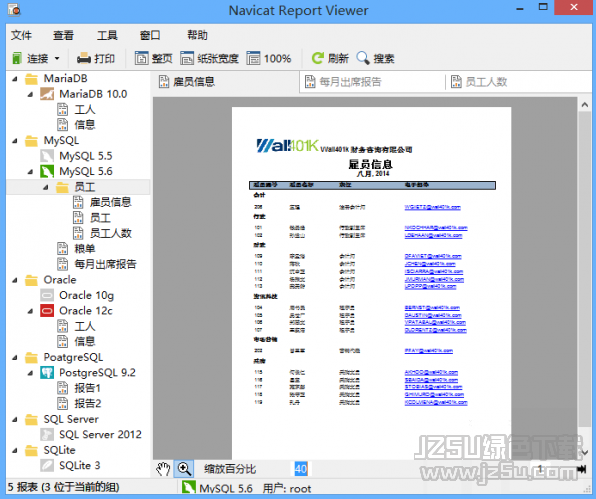This screenshot has width=596, height=499.
Task: Select the hand pan tool icon
Action: [x=163, y=469]
